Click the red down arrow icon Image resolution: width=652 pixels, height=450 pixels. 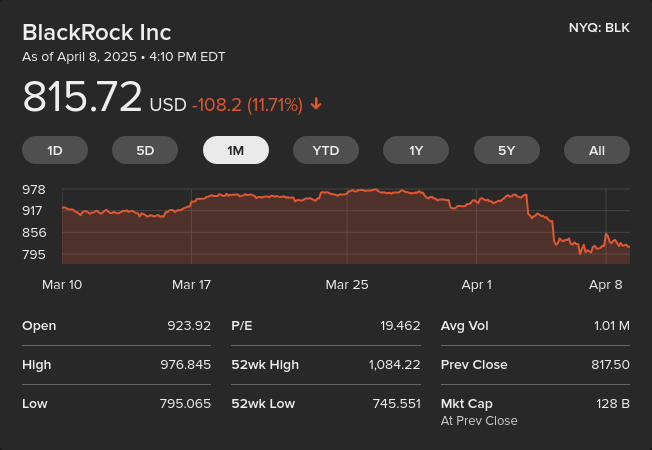(x=316, y=104)
